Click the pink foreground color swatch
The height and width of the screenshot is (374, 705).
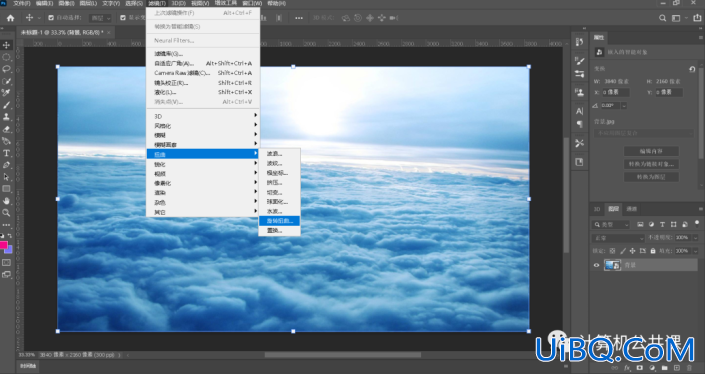click(3, 245)
